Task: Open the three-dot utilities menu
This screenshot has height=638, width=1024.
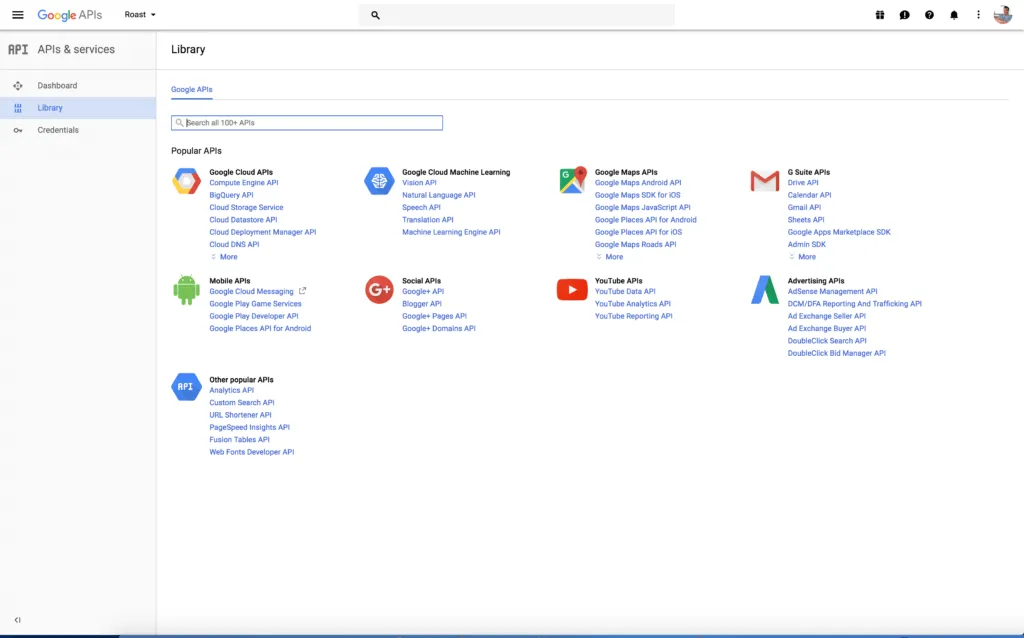Action: point(978,14)
